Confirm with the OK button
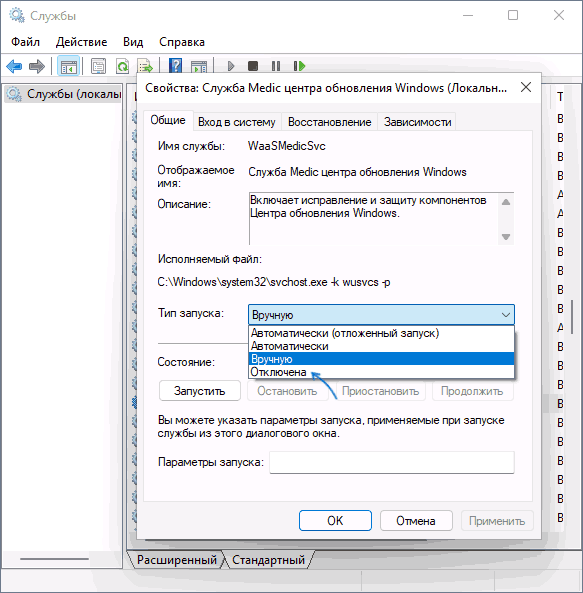The image size is (583, 593). [x=335, y=521]
